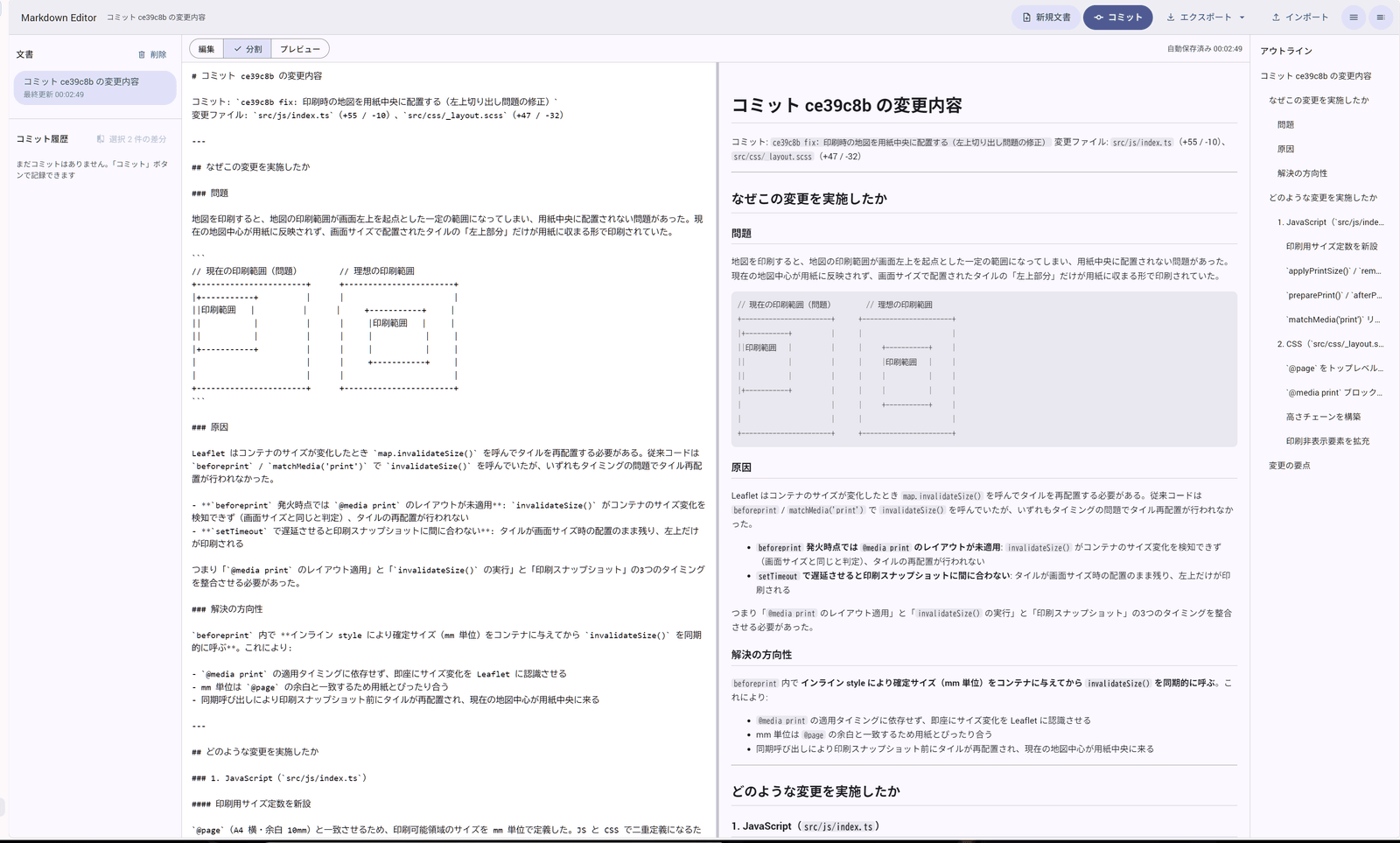
Task: Jump to 原因 in the outline panel
Action: pos(1285,150)
